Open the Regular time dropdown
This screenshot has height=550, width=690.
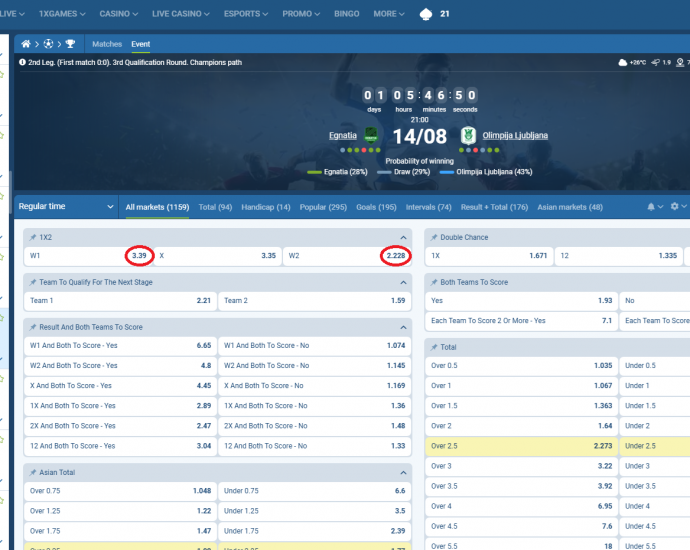click(66, 206)
